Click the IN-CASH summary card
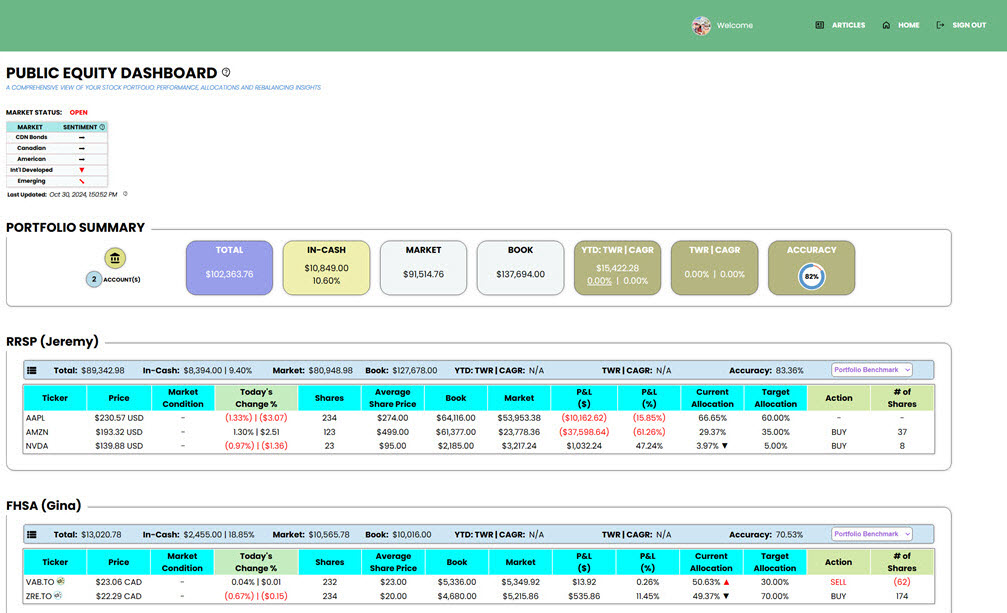The width and height of the screenshot is (1007, 613). tap(326, 267)
